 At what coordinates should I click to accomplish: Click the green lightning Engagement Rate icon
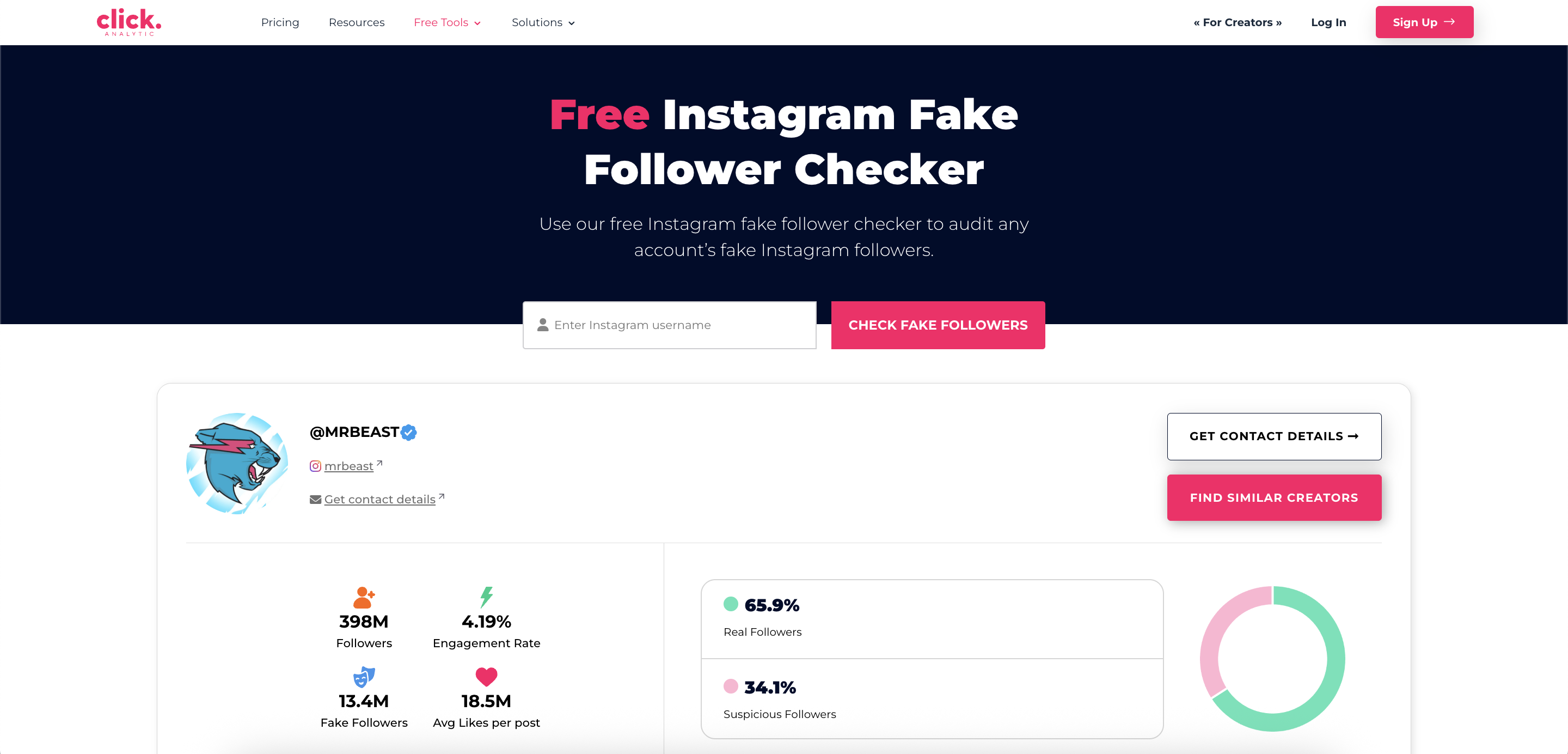click(x=486, y=597)
